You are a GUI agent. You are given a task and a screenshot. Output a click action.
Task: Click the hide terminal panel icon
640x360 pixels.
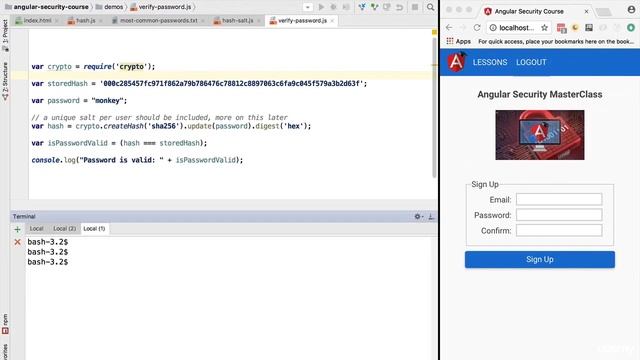pyautogui.click(x=431, y=216)
